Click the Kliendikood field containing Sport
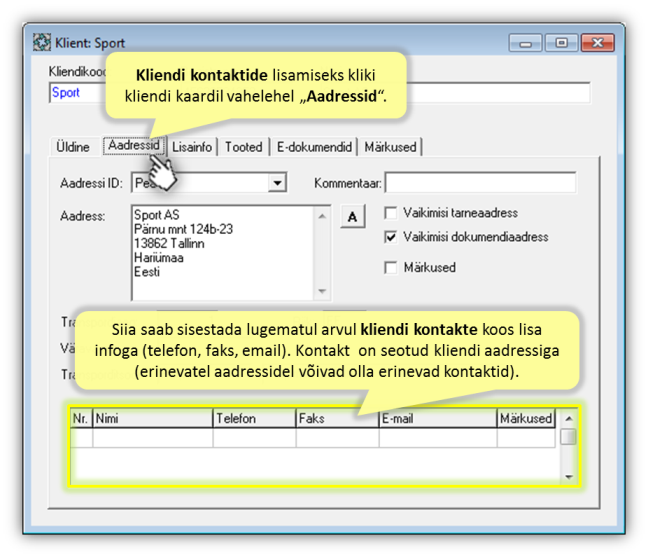 coord(78,93)
